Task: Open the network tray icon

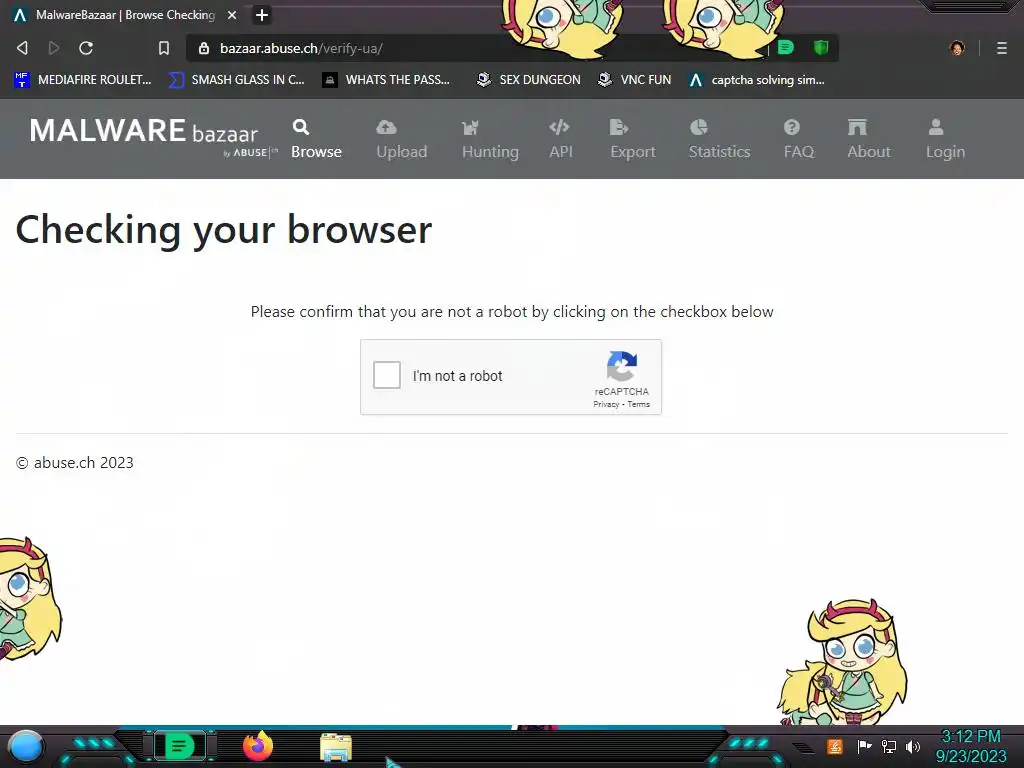Action: pyautogui.click(x=888, y=746)
